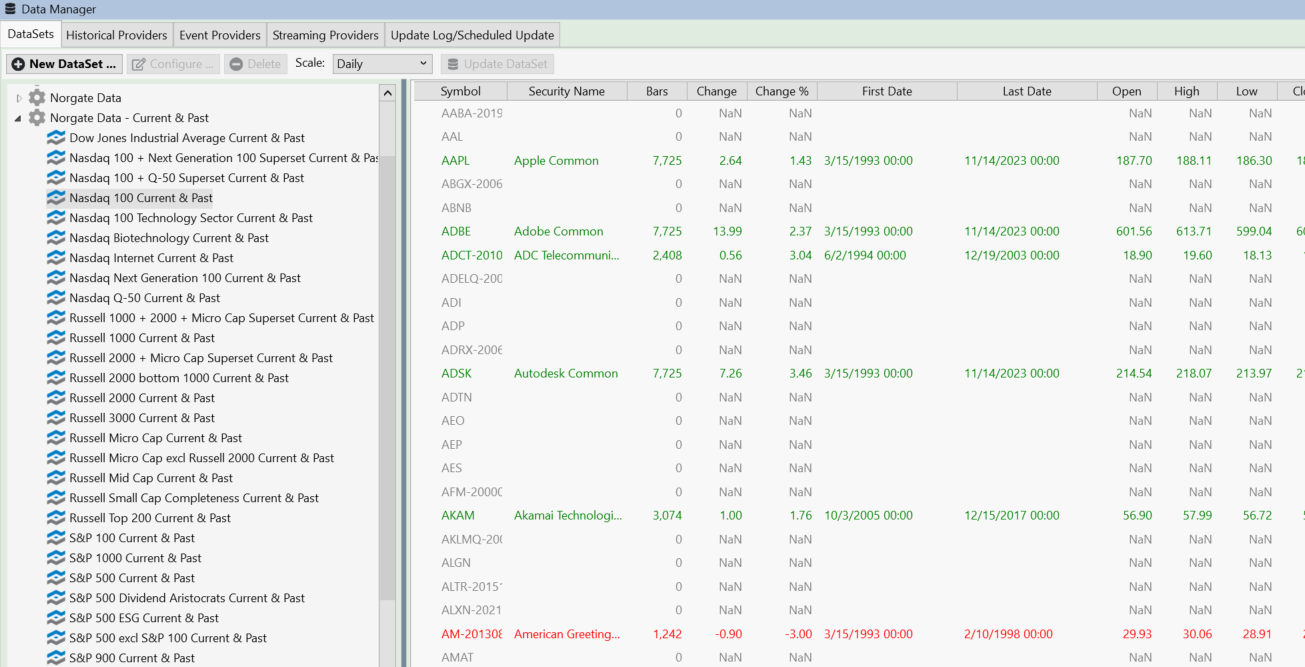The image size is (1305, 667).
Task: Collapse the Norgate Data - Current & Past node
Action: [x=18, y=118]
